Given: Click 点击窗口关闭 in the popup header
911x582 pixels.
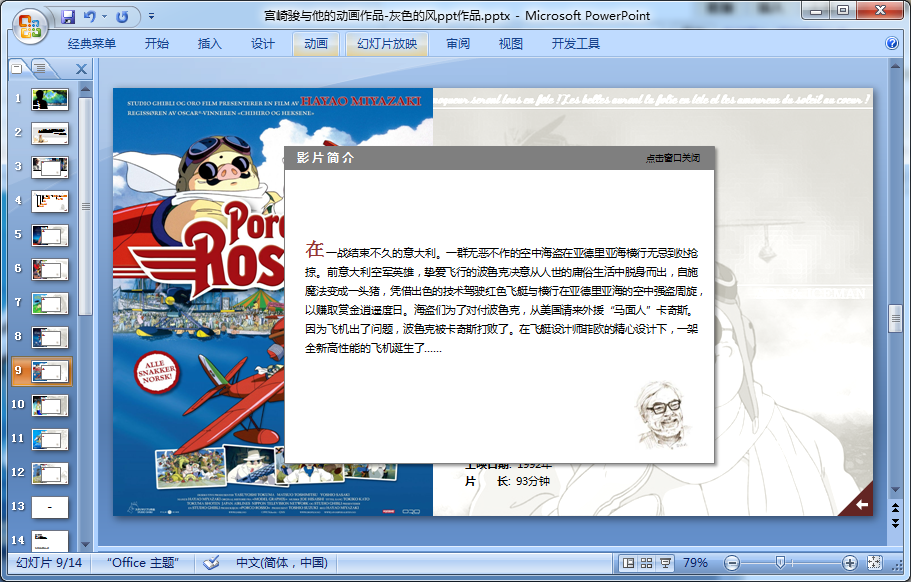Looking at the screenshot, I should [x=673, y=158].
